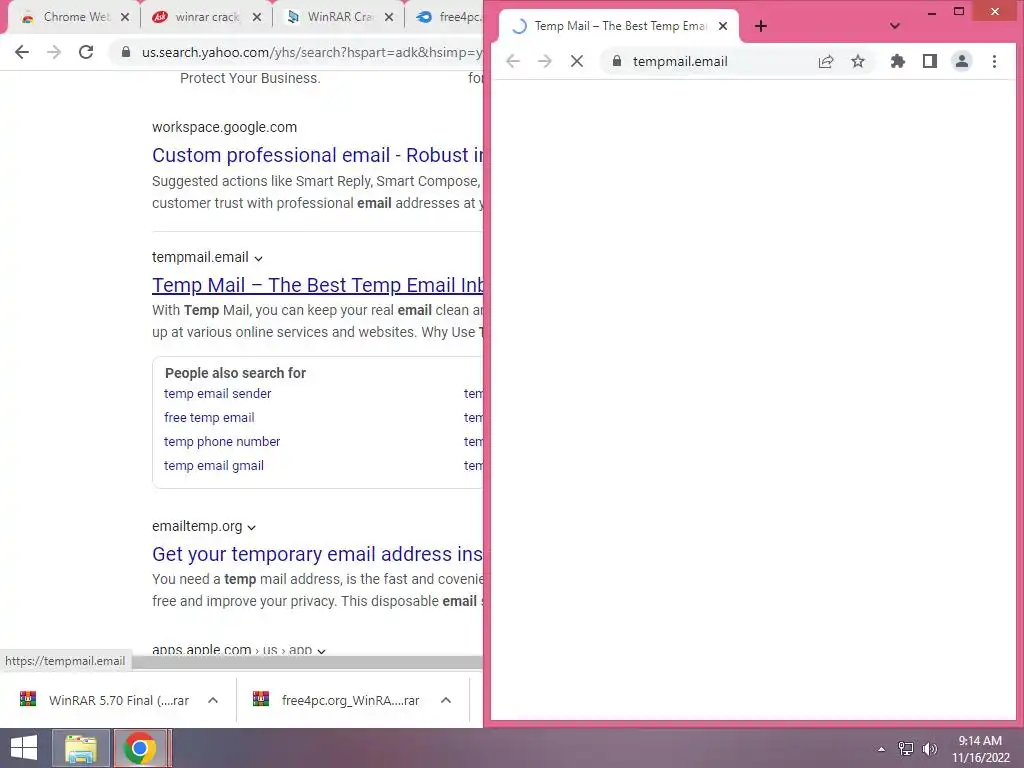Click the lock icon beside us.search.yahoo.com URL
Image resolution: width=1024 pixels, height=768 pixels.
[126, 52]
